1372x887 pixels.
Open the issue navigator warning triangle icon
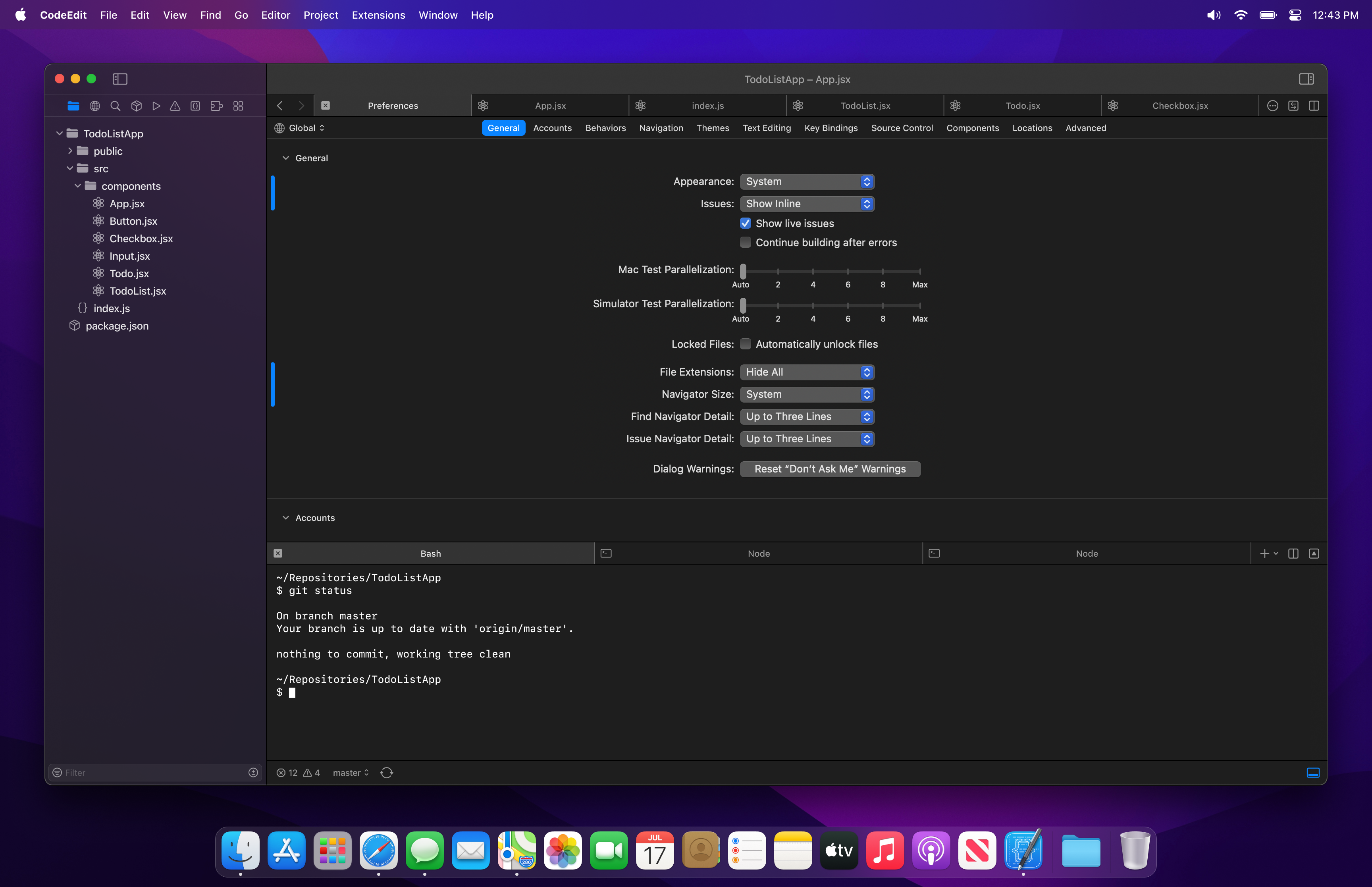pos(175,106)
